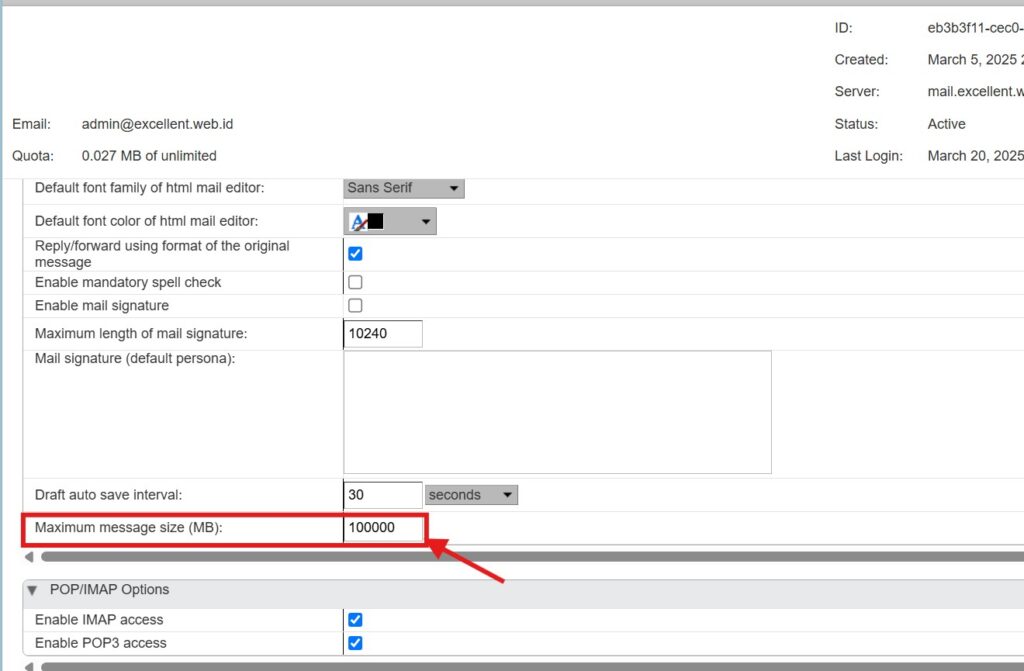
Task: Select the black font color swatch
Action: [376, 222]
